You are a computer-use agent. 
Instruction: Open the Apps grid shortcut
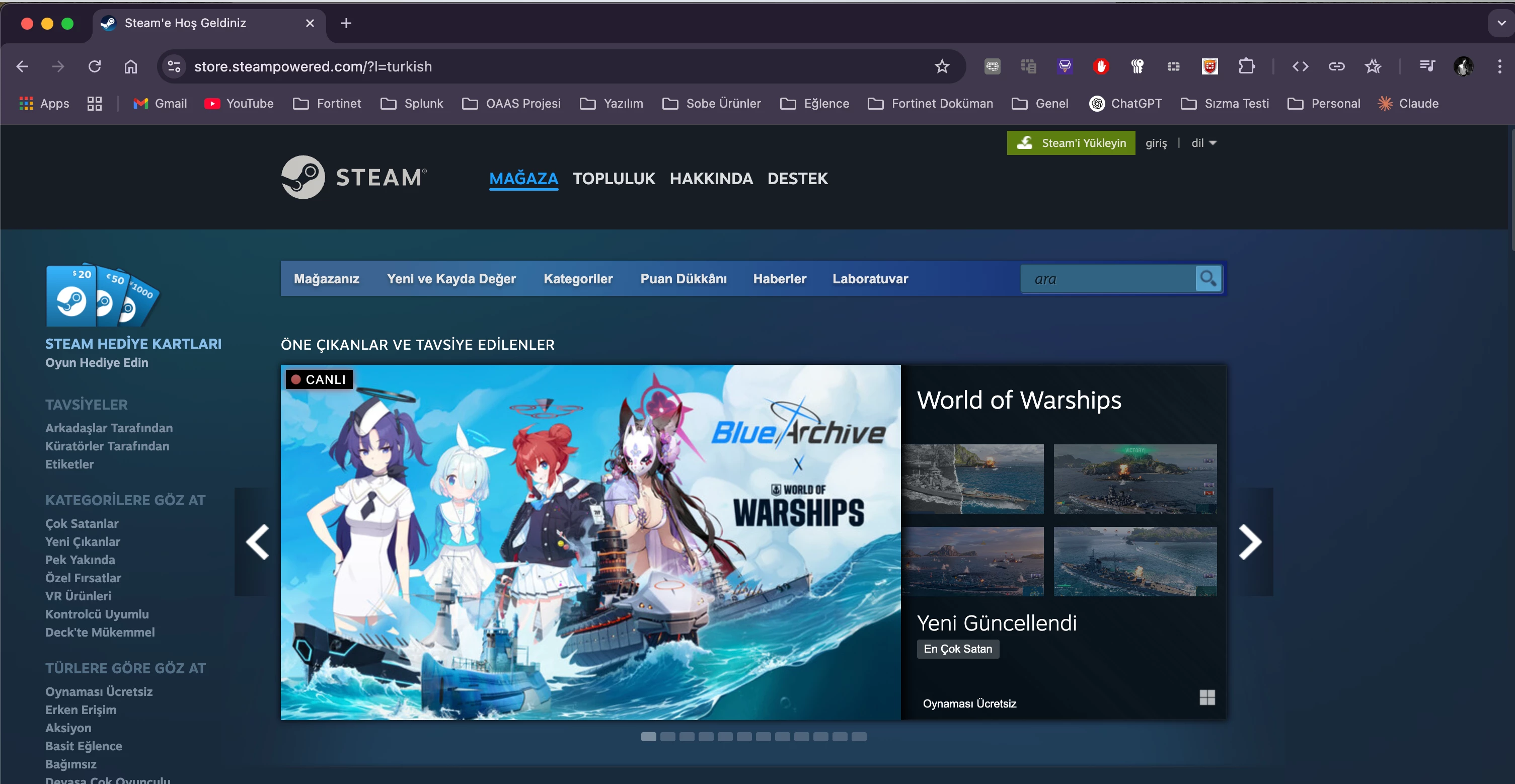pos(44,104)
